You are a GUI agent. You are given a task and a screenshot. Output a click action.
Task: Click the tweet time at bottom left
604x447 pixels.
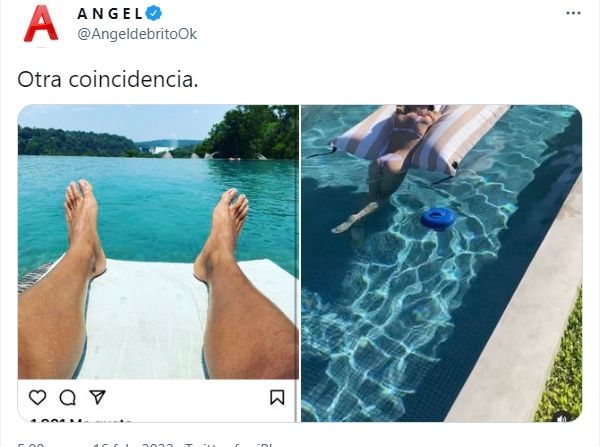30,443
